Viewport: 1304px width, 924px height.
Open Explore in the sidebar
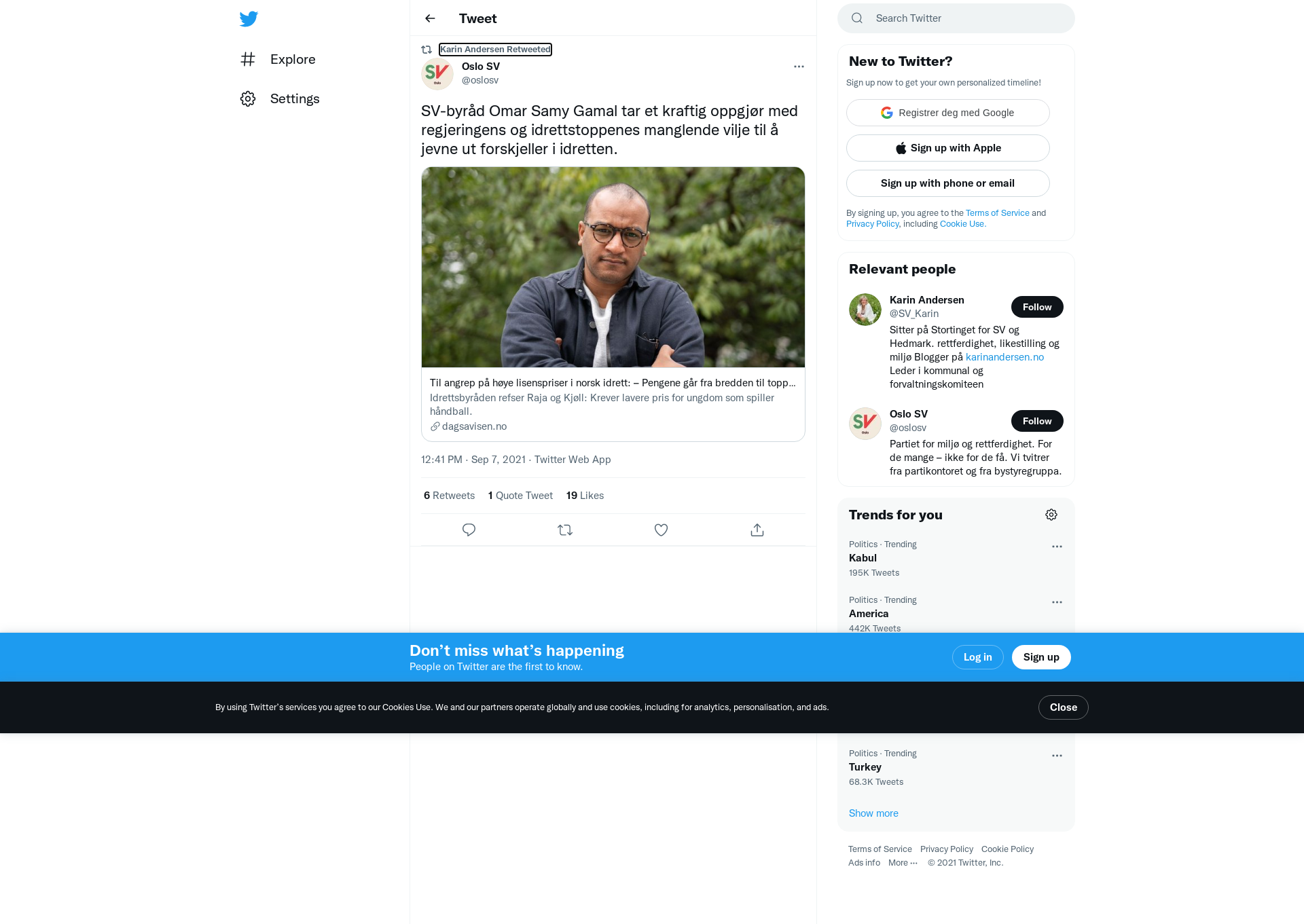coord(278,59)
